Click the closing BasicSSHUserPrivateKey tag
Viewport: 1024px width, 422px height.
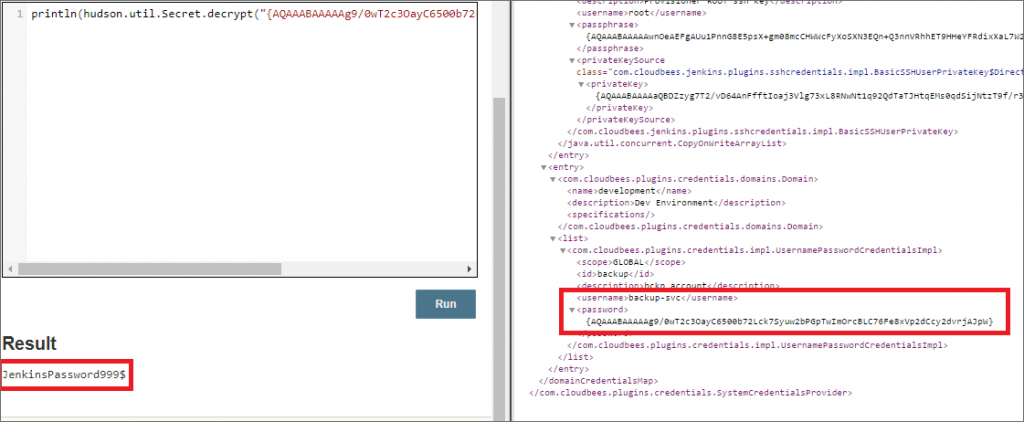click(x=762, y=131)
